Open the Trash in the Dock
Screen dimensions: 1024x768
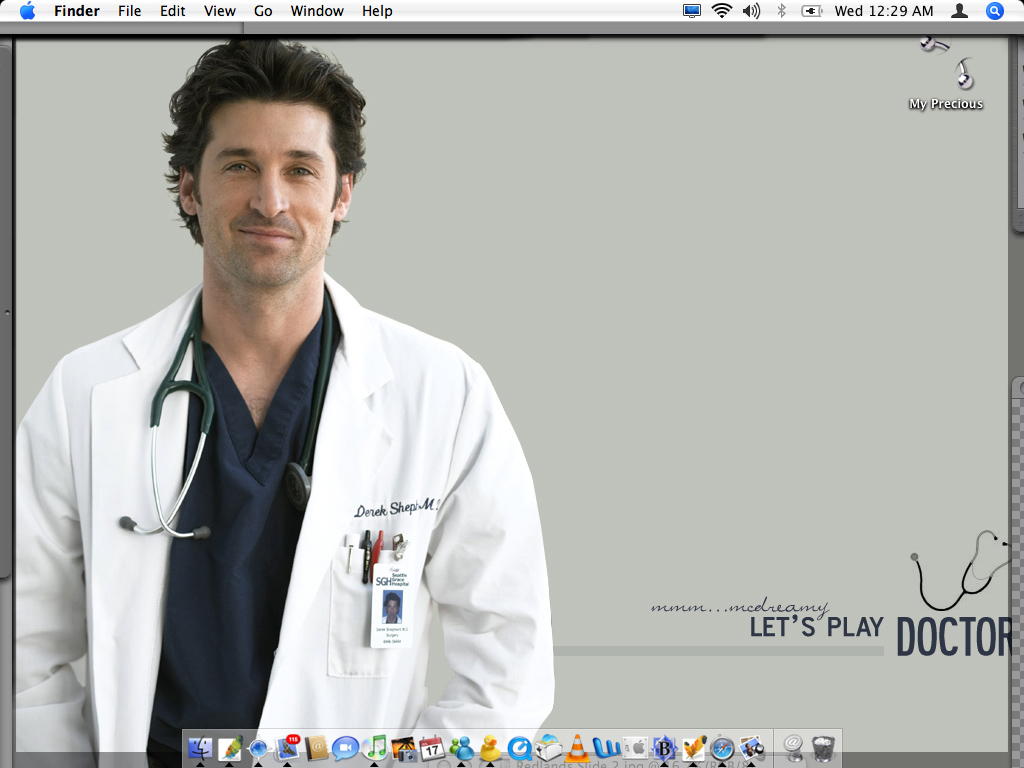[x=823, y=748]
